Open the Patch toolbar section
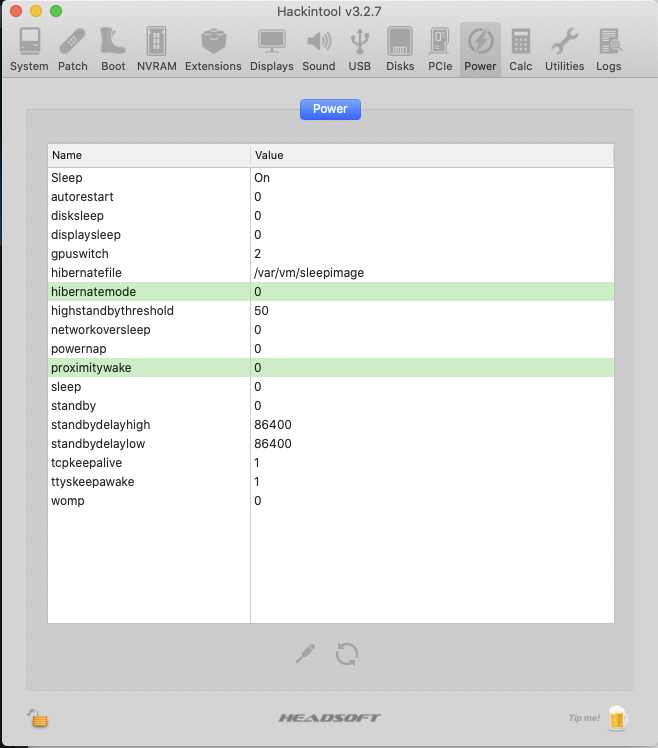 click(73, 50)
